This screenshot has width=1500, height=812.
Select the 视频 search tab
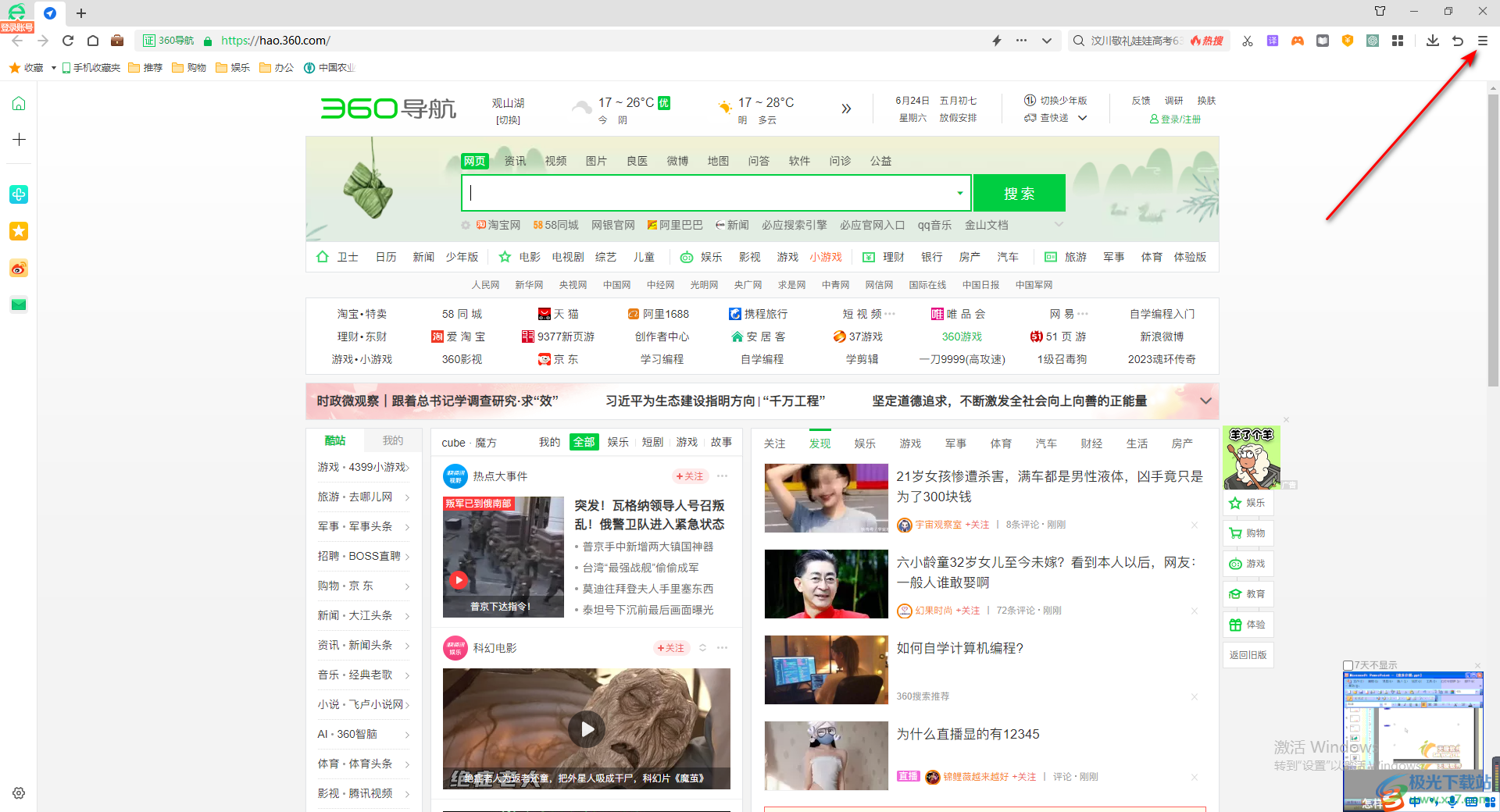[555, 161]
